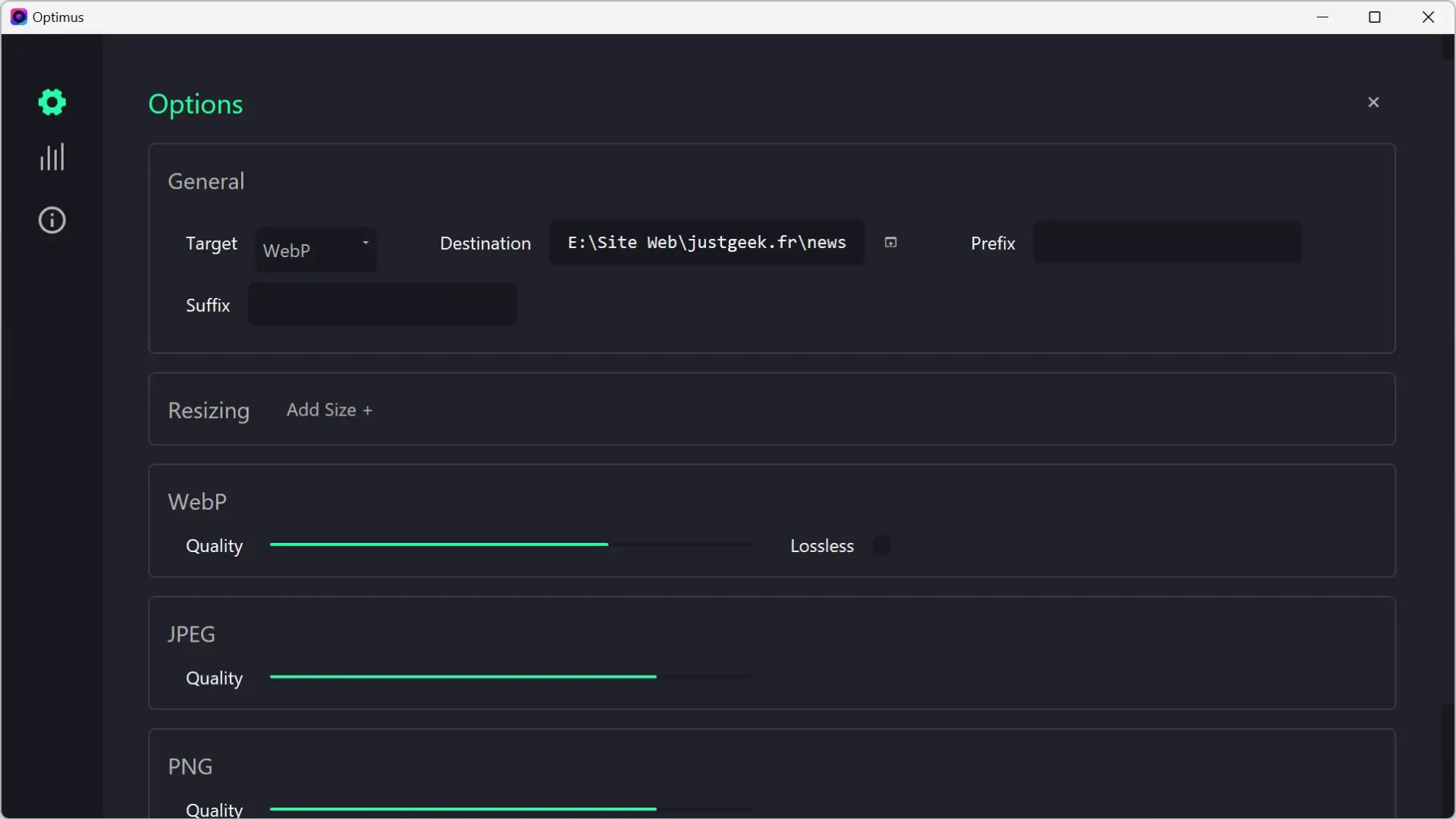Collapse the Resizing section
This screenshot has width=1456, height=819.
pos(209,410)
